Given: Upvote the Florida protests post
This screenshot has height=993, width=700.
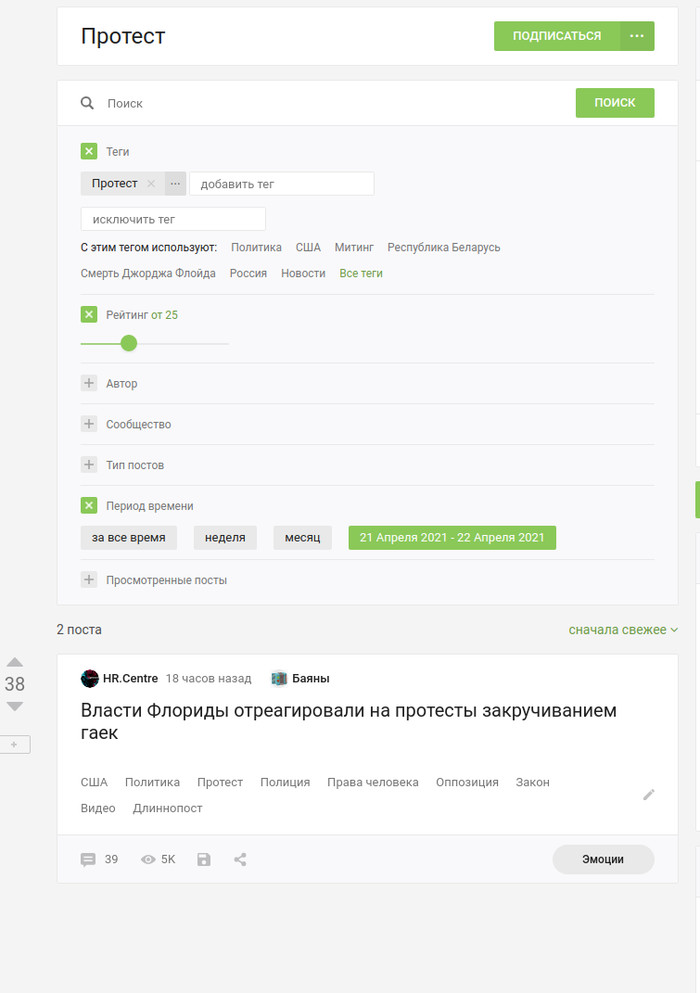Looking at the screenshot, I should 15,662.
